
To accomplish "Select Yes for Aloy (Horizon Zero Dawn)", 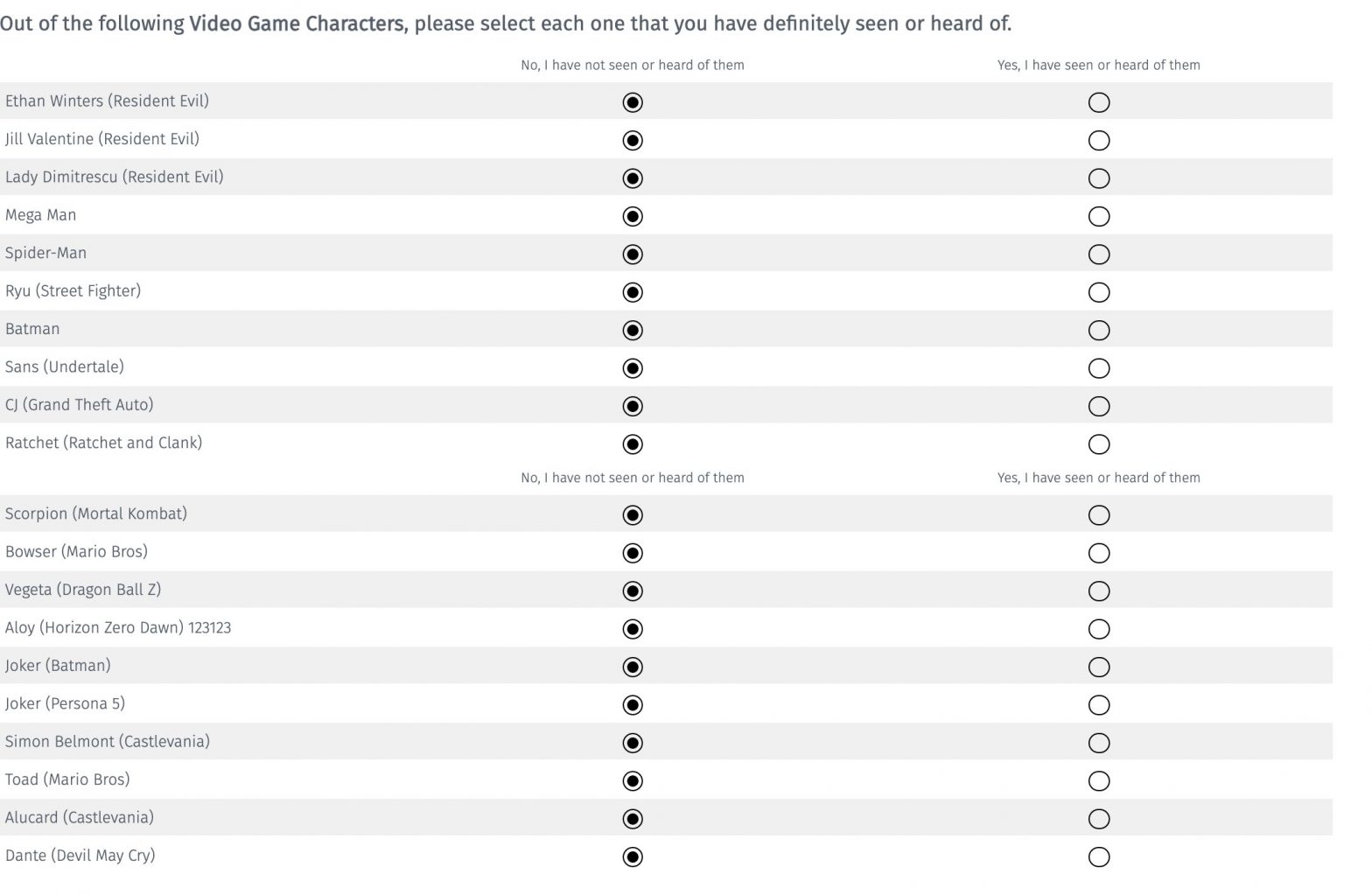I will (x=1098, y=629).
